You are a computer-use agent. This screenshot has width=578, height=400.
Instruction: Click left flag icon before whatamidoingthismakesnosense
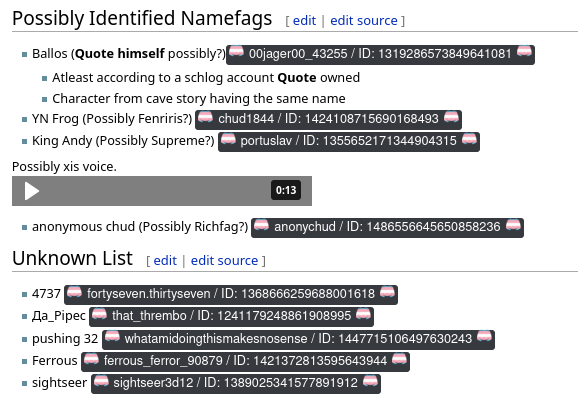click(x=112, y=336)
